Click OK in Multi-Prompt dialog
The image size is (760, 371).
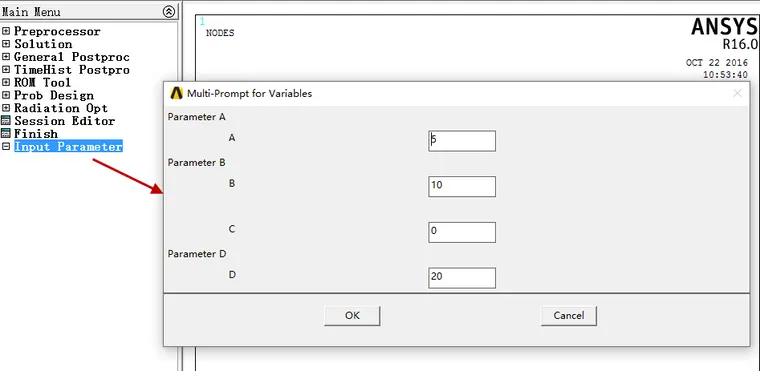click(352, 316)
